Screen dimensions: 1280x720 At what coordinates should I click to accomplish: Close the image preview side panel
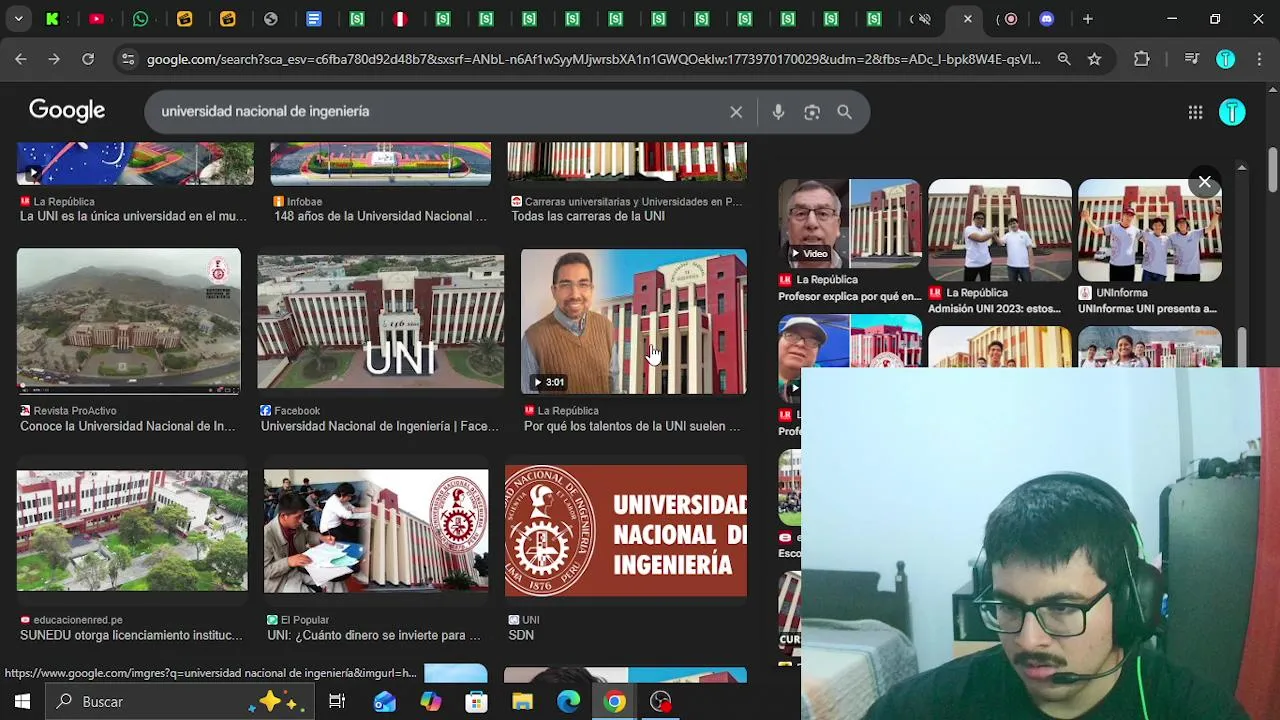[x=1205, y=183]
